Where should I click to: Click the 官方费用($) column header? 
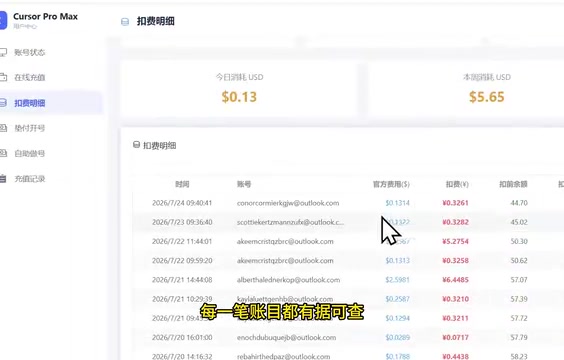[391, 184]
